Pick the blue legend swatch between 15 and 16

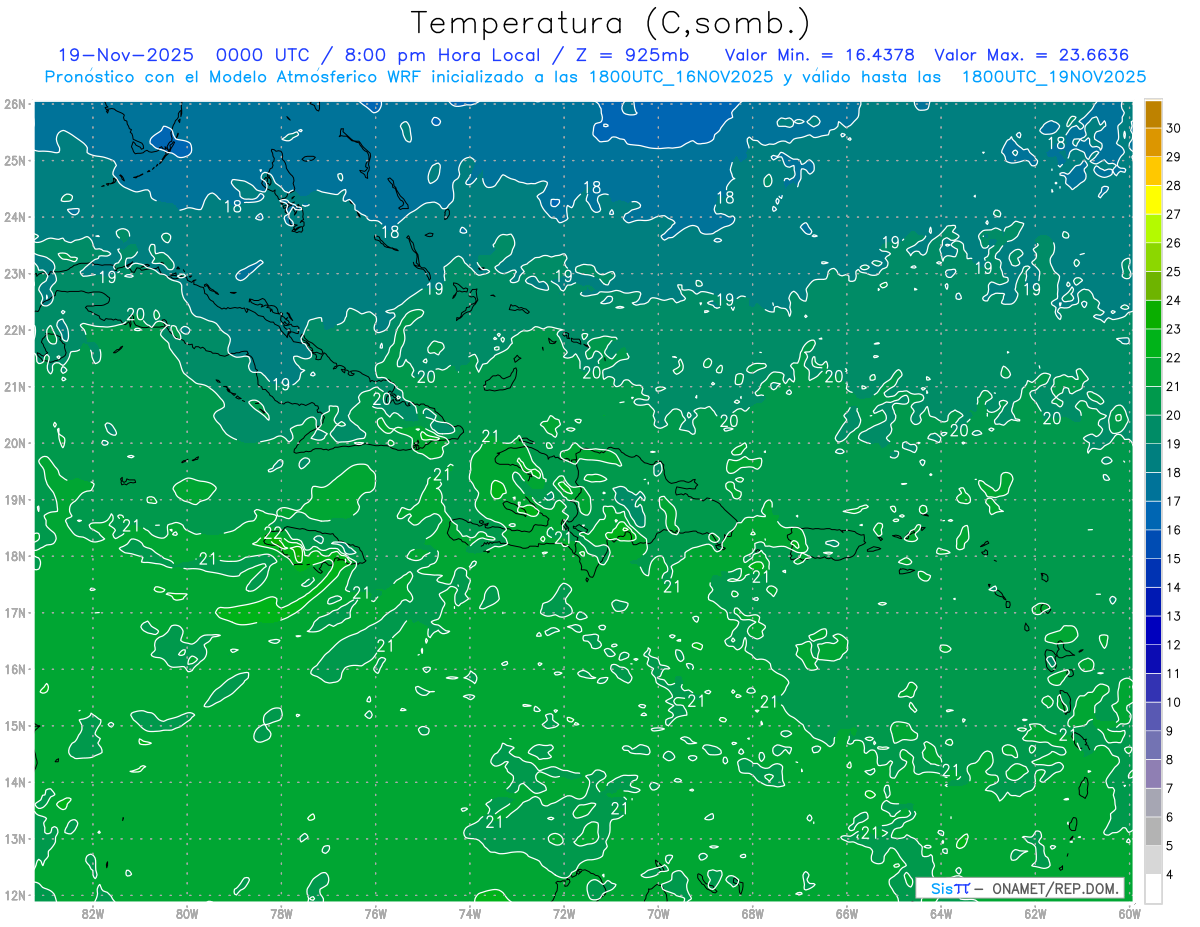[x=1154, y=544]
